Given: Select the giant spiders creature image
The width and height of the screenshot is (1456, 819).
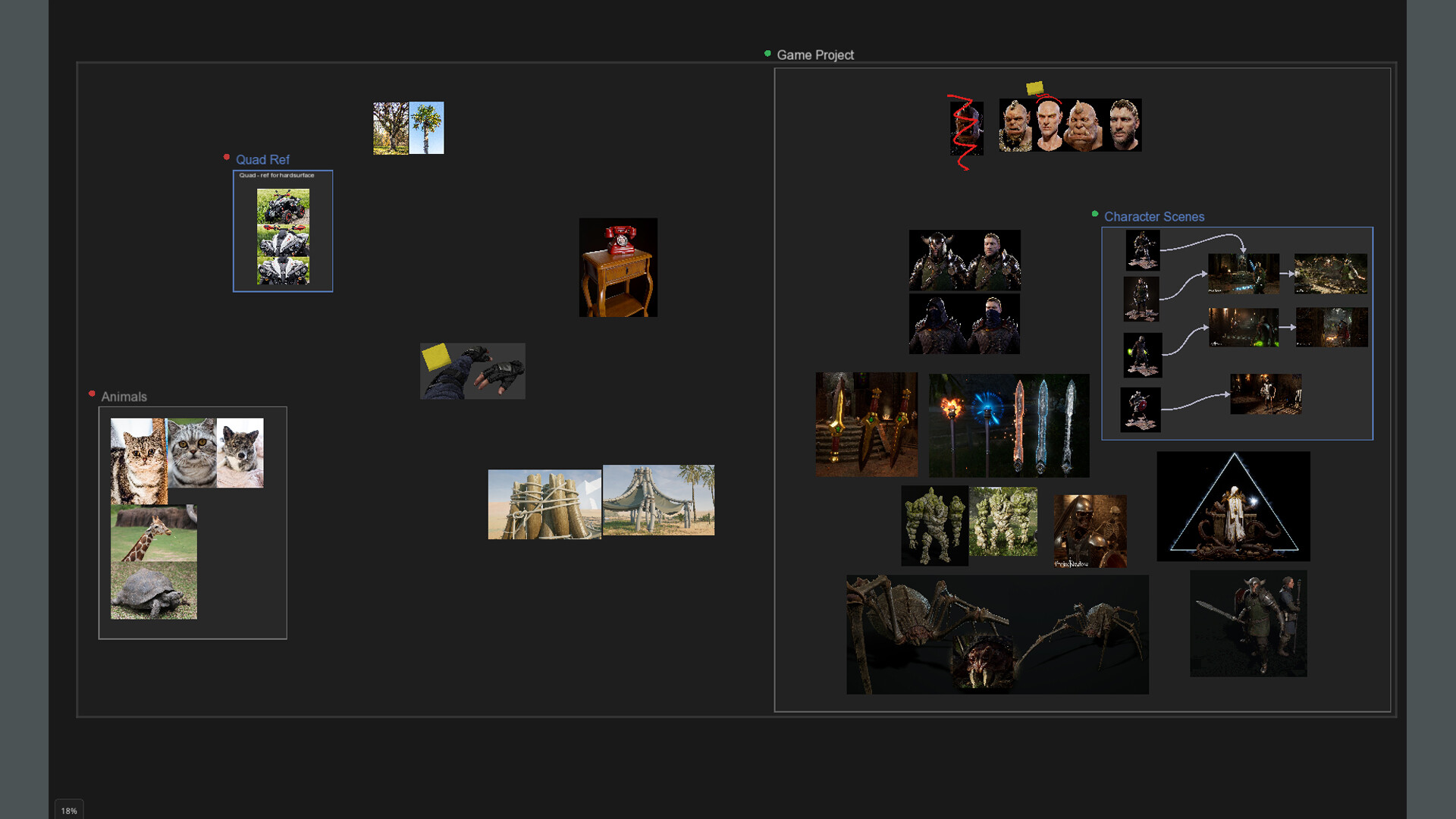Looking at the screenshot, I should coord(997,634).
